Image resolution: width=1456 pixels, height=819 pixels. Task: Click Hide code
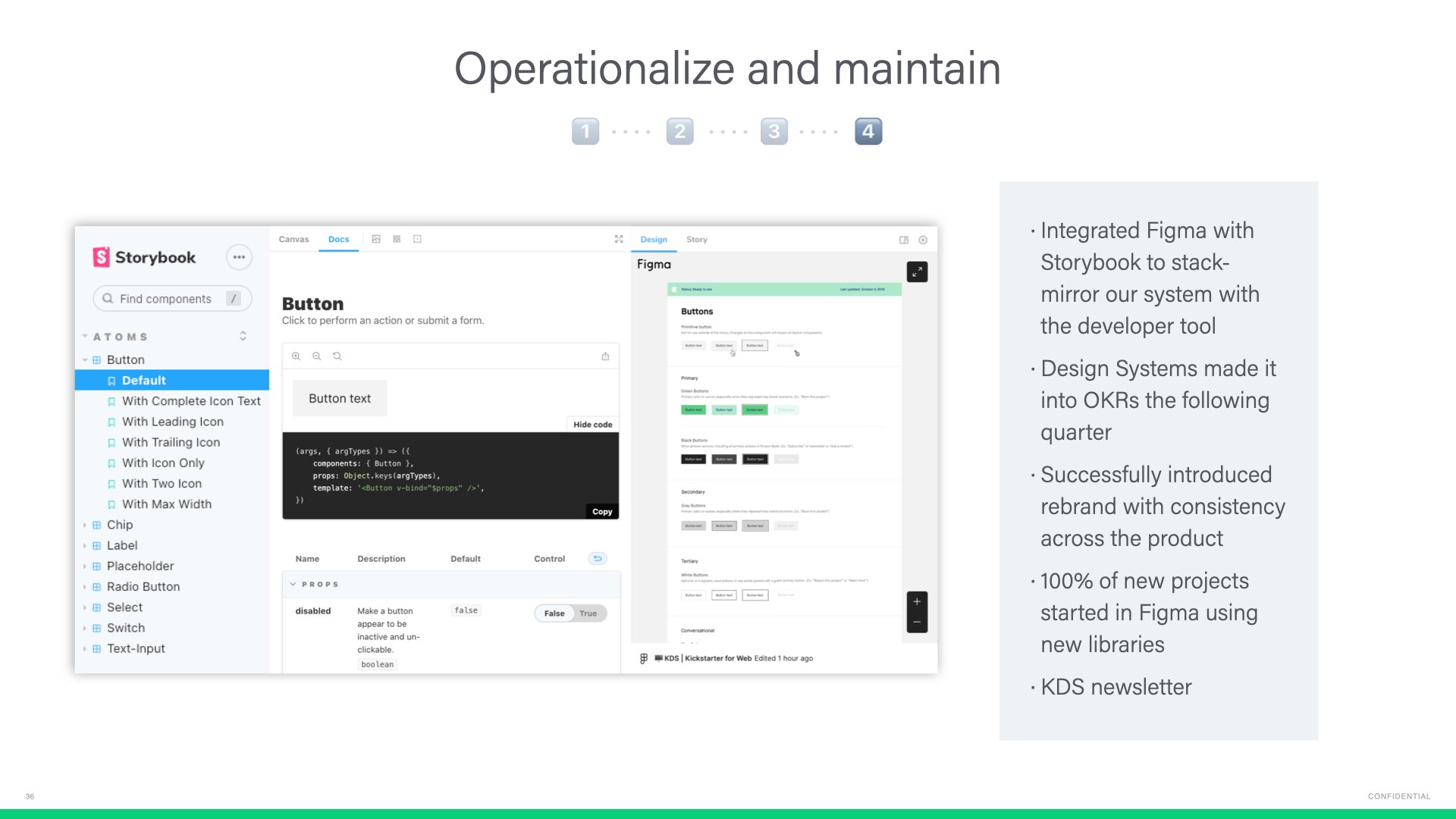pos(592,425)
